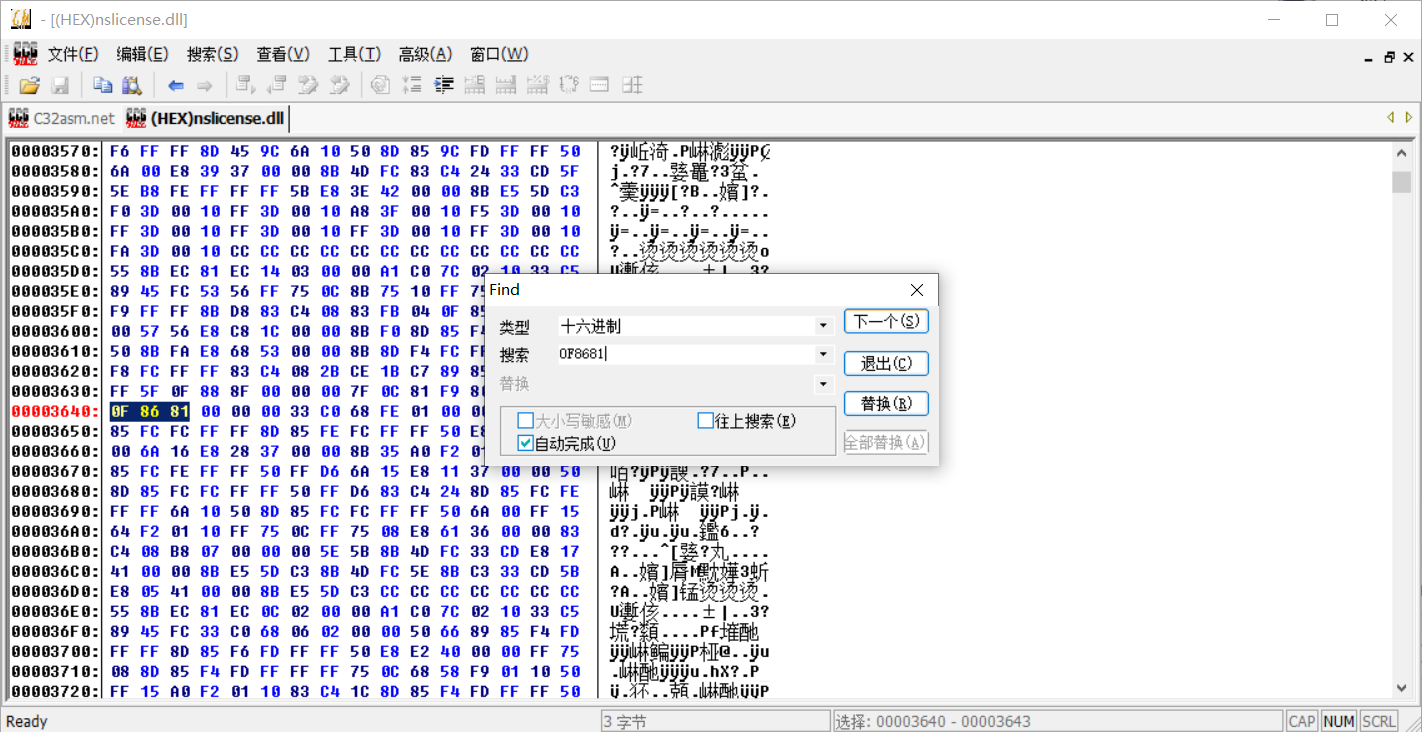Select the 十六进制 type combo box
The image size is (1422, 732).
click(x=695, y=326)
